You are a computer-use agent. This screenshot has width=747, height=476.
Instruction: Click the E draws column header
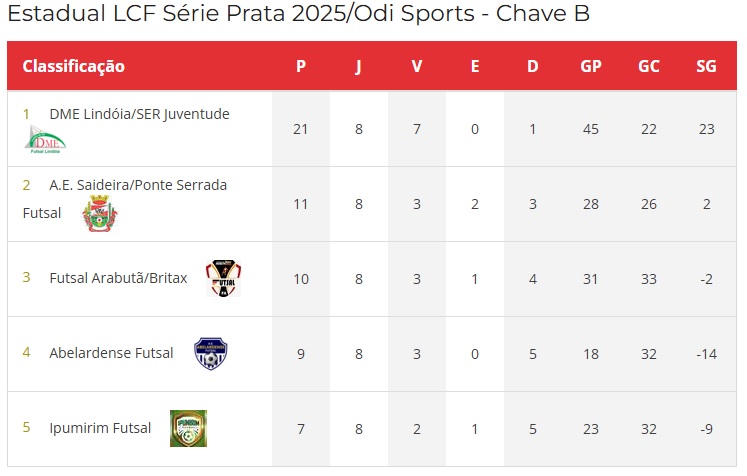click(475, 66)
